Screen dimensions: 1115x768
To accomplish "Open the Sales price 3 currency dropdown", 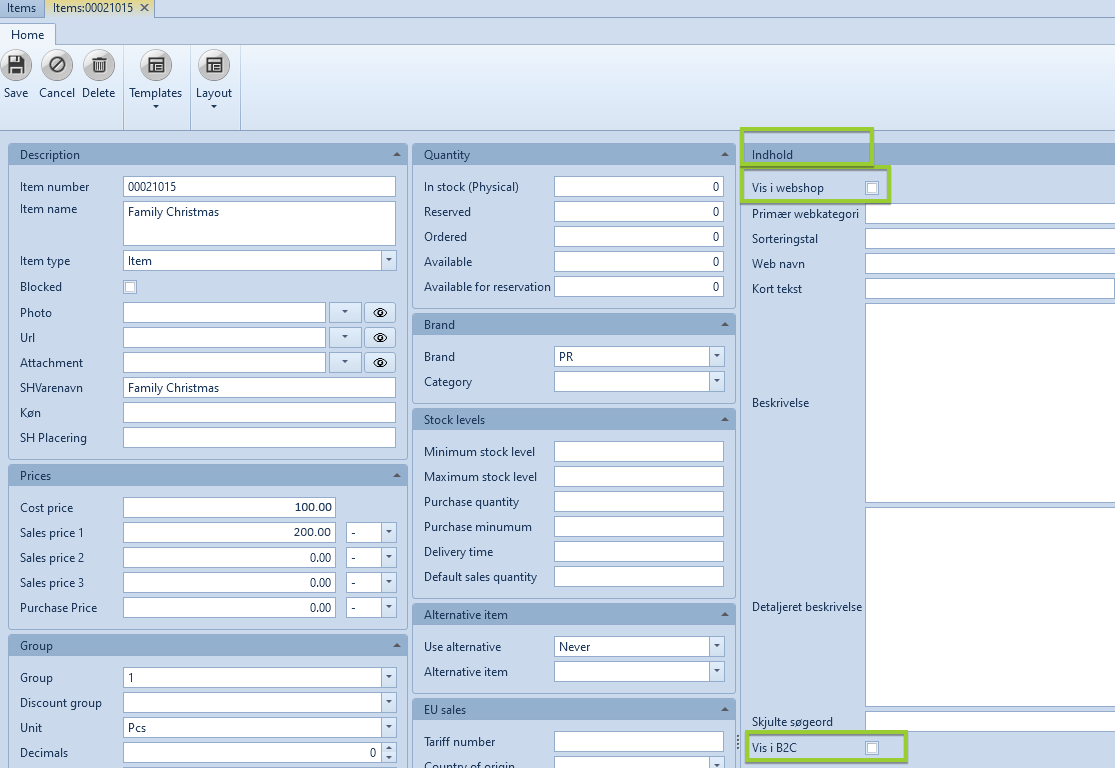I will point(389,582).
